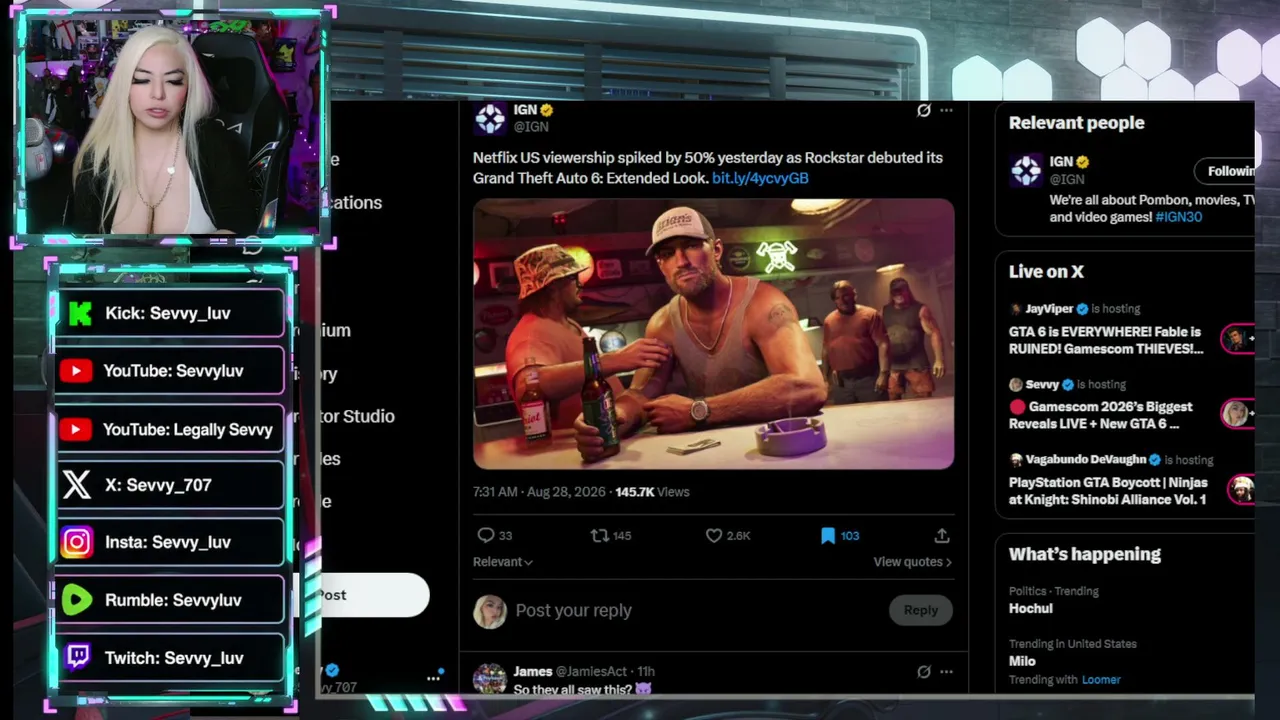The height and width of the screenshot is (720, 1280).
Task: Open Sevvy's live broadcast thumbnail
Action: (x=1238, y=413)
